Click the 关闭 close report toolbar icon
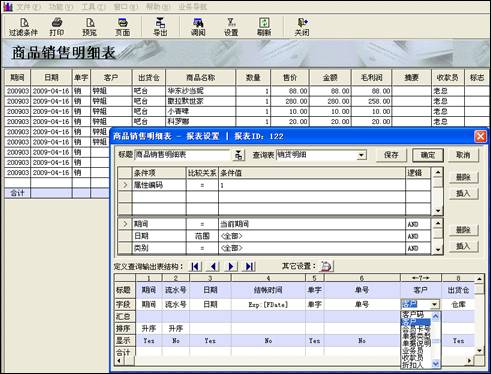Image resolution: width=491 pixels, height=374 pixels. [x=302, y=27]
